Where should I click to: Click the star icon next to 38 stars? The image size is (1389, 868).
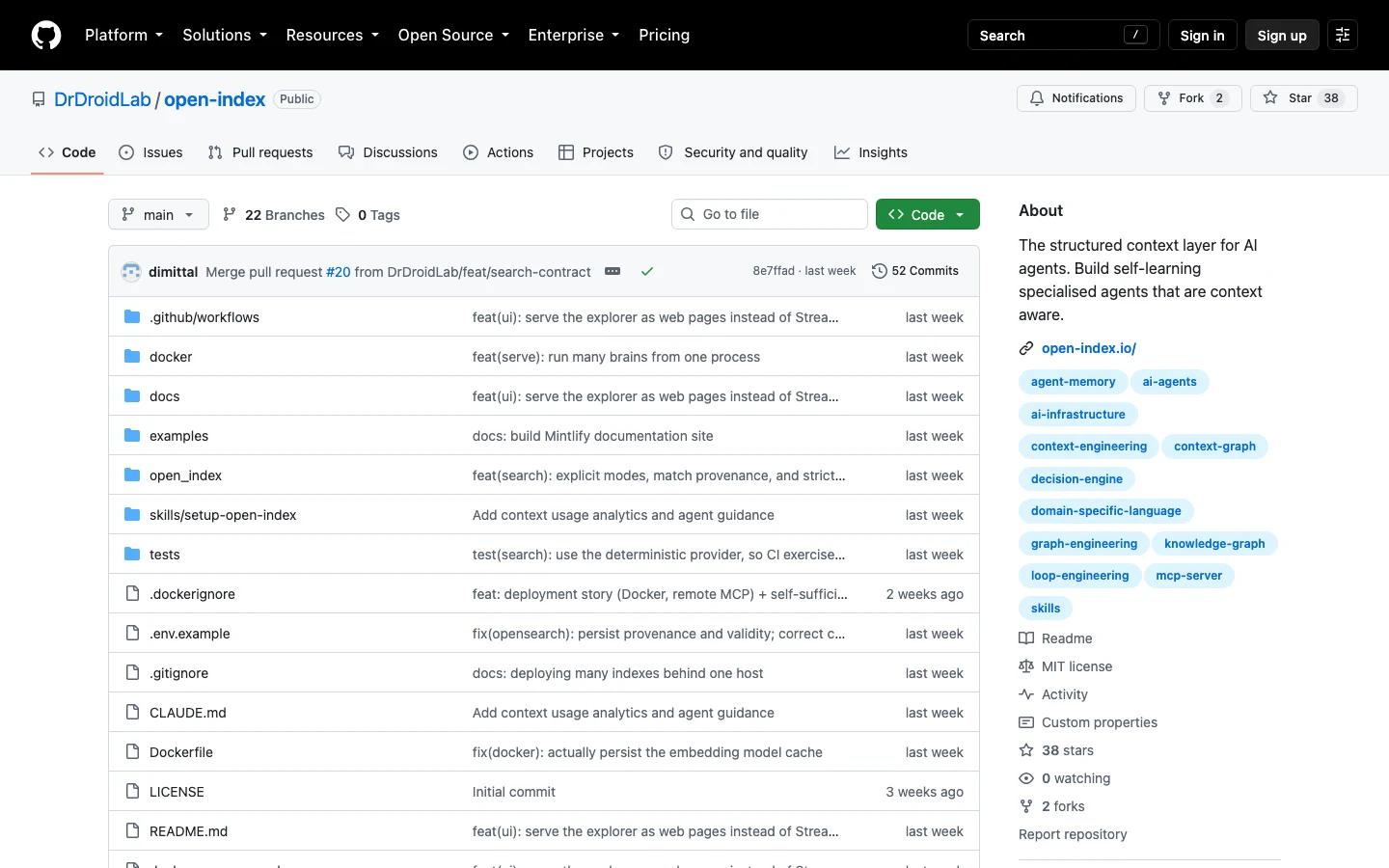pyautogui.click(x=1026, y=750)
